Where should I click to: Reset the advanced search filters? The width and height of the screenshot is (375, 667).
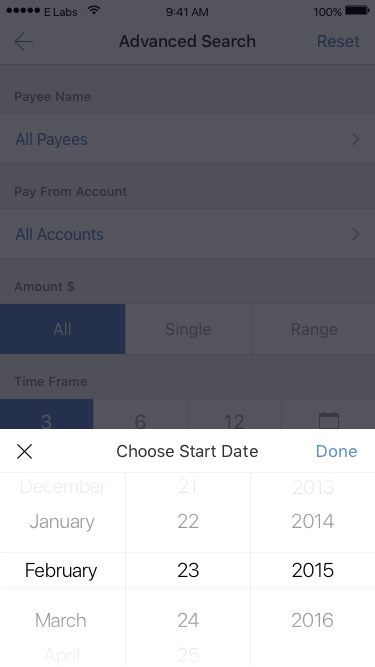pyautogui.click(x=338, y=41)
